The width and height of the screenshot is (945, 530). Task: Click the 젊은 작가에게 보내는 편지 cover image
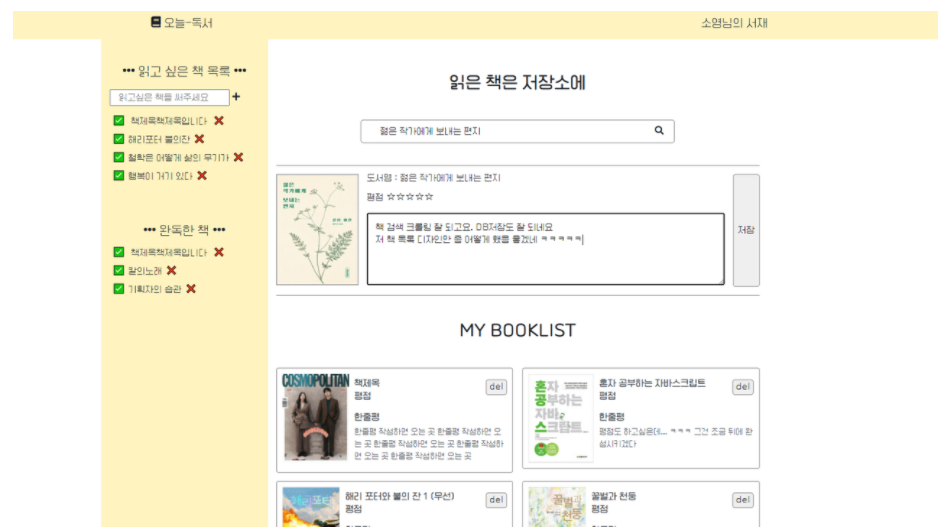point(317,230)
